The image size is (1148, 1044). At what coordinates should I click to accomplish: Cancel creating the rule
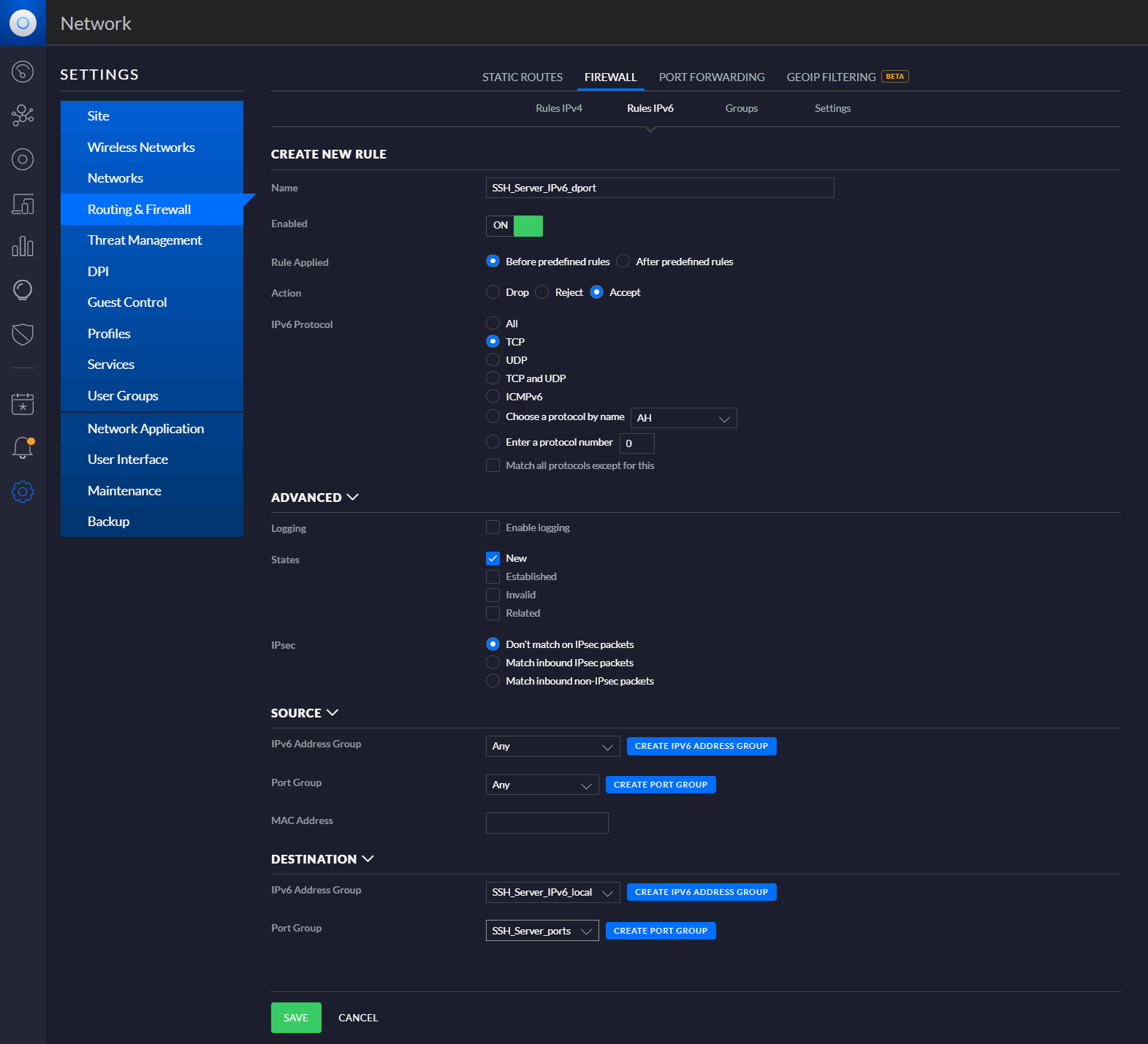pos(358,1018)
